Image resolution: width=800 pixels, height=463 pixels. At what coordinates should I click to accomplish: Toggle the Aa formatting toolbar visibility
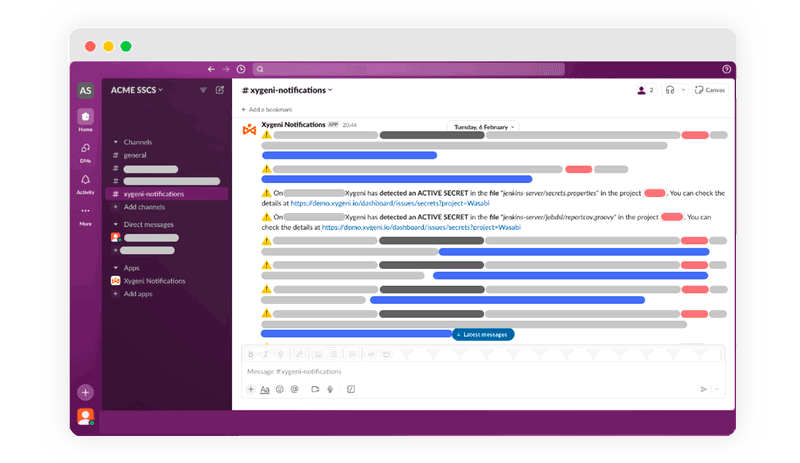click(x=265, y=389)
